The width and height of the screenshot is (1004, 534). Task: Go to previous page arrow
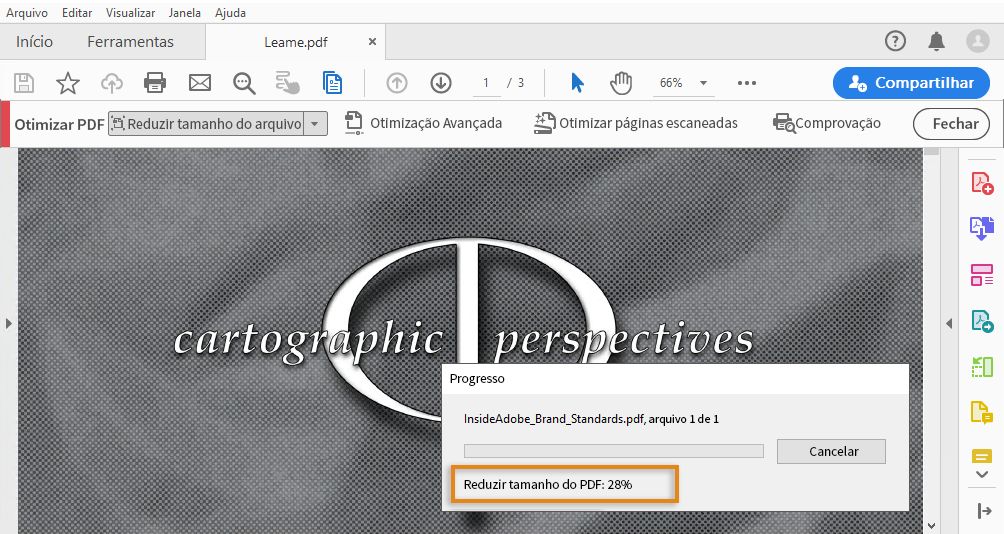click(x=397, y=83)
